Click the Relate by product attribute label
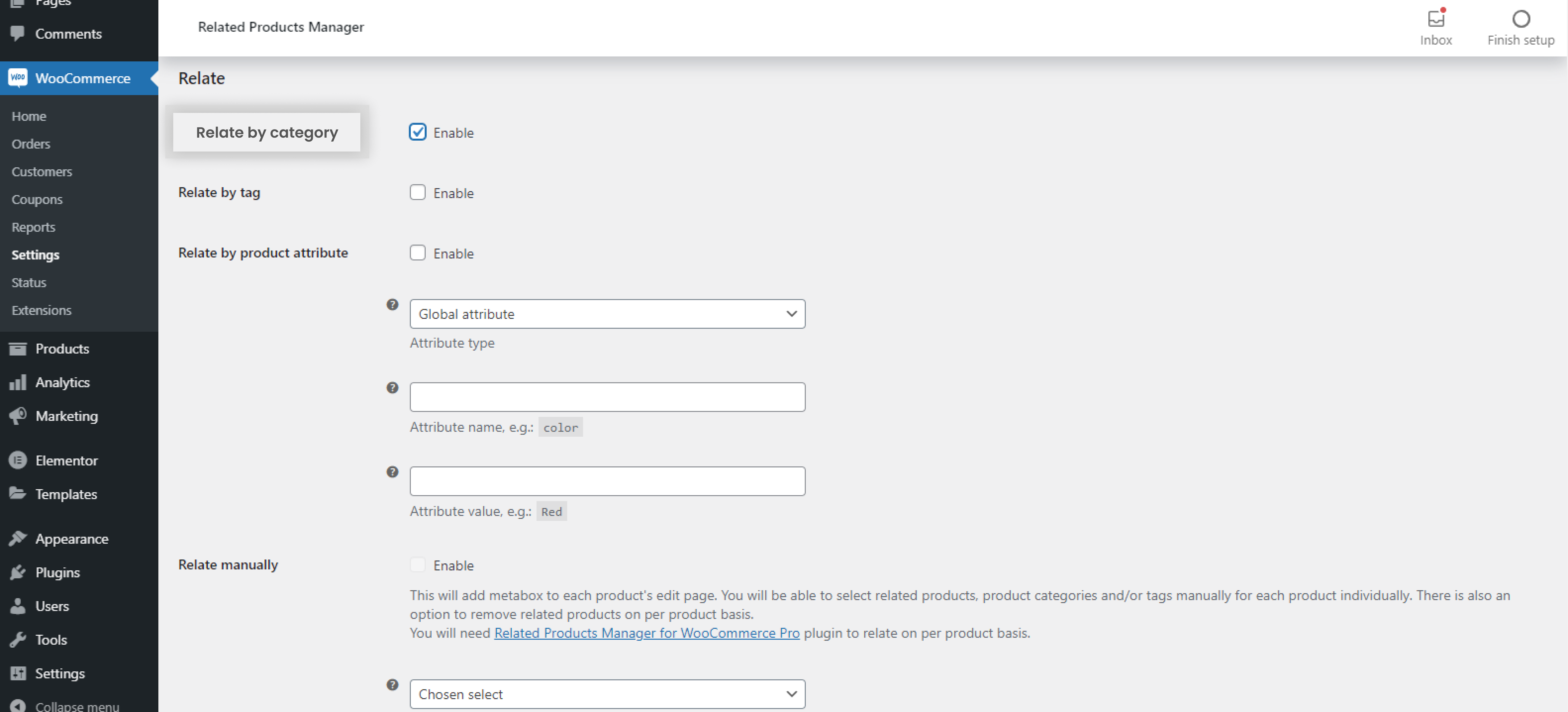 (263, 252)
